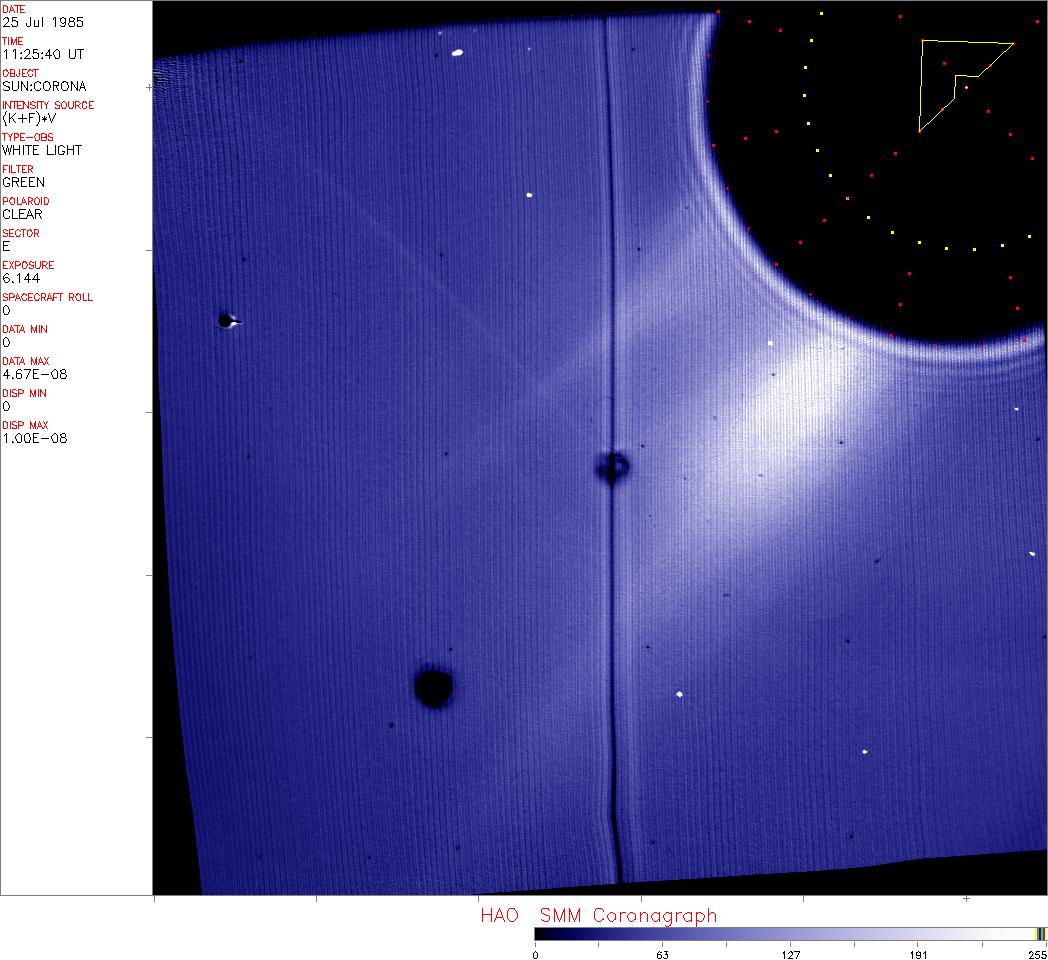
Task: Click the HAO SMM Coronagraph title
Action: click(x=598, y=915)
